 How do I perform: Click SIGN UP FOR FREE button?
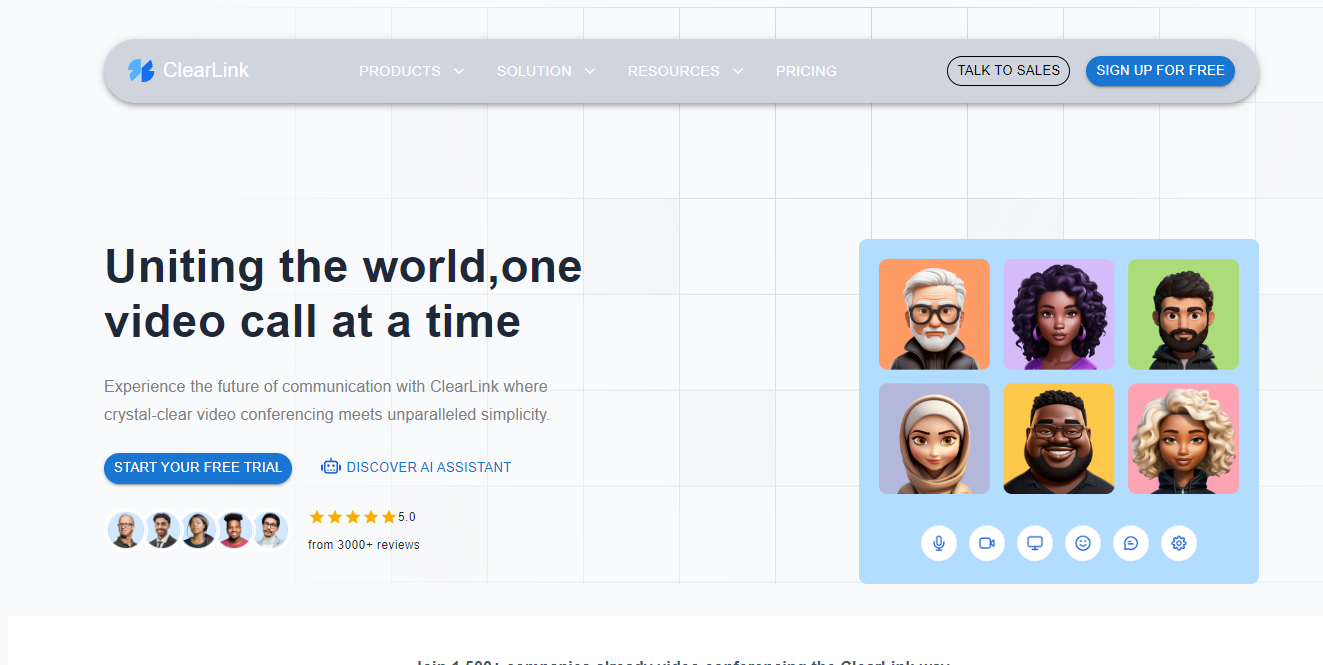(1160, 71)
